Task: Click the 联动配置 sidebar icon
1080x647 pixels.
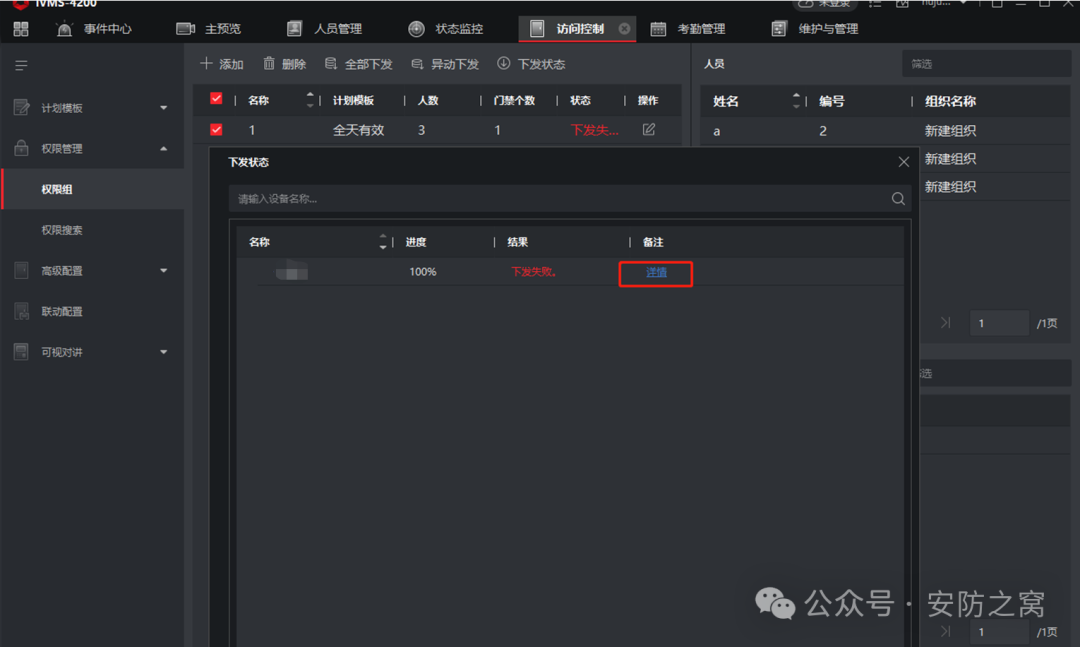Action: coord(21,311)
